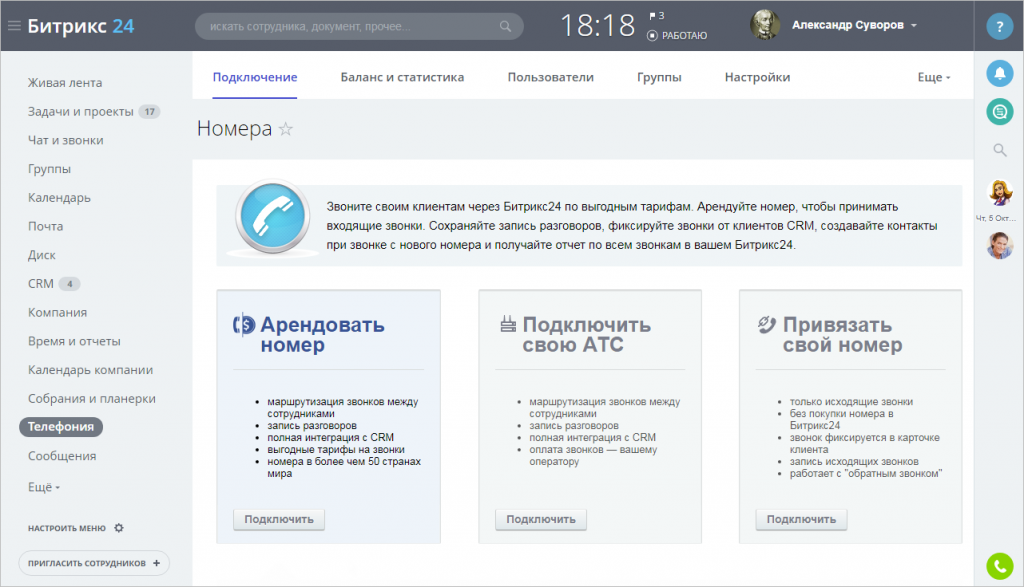Viewport: 1024px width, 587px height.
Task: Add Номера page to favorites star
Action: point(285,129)
